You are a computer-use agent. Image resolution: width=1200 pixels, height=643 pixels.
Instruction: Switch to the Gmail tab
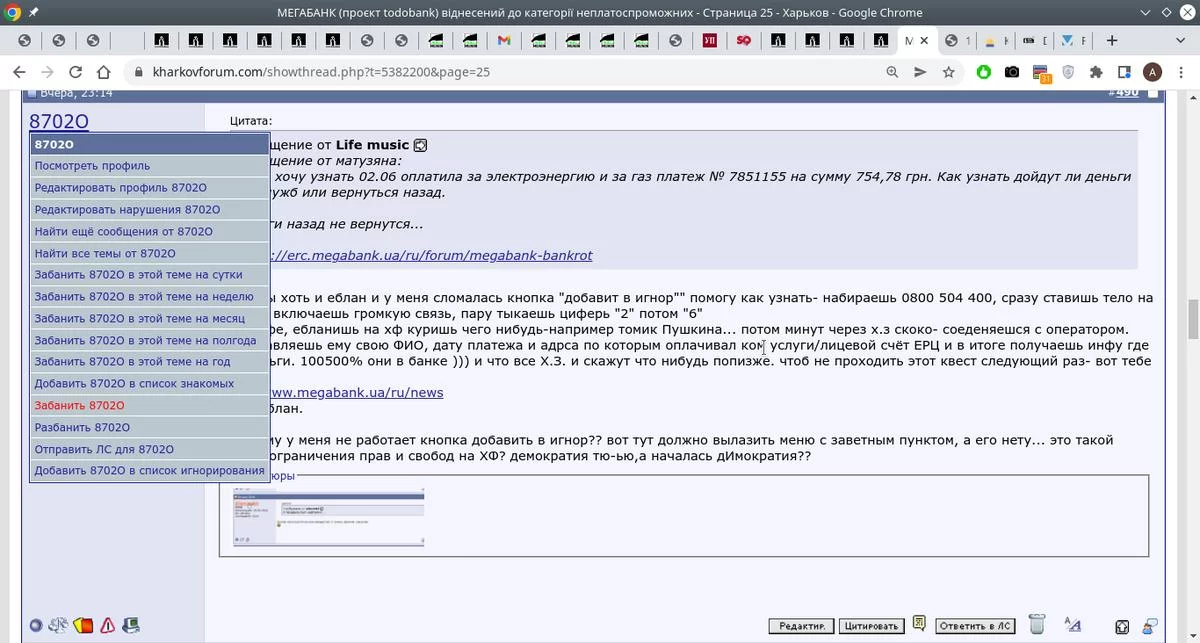click(504, 41)
